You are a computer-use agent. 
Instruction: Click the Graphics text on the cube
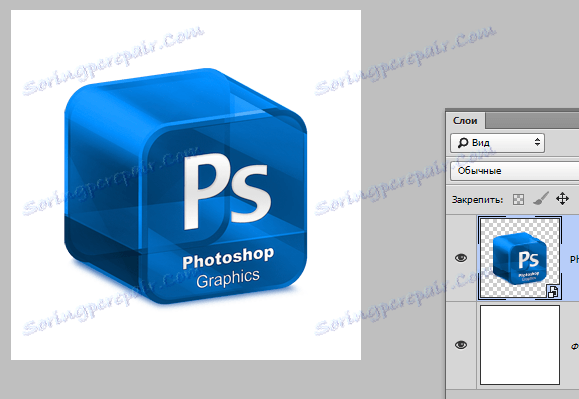tap(228, 279)
